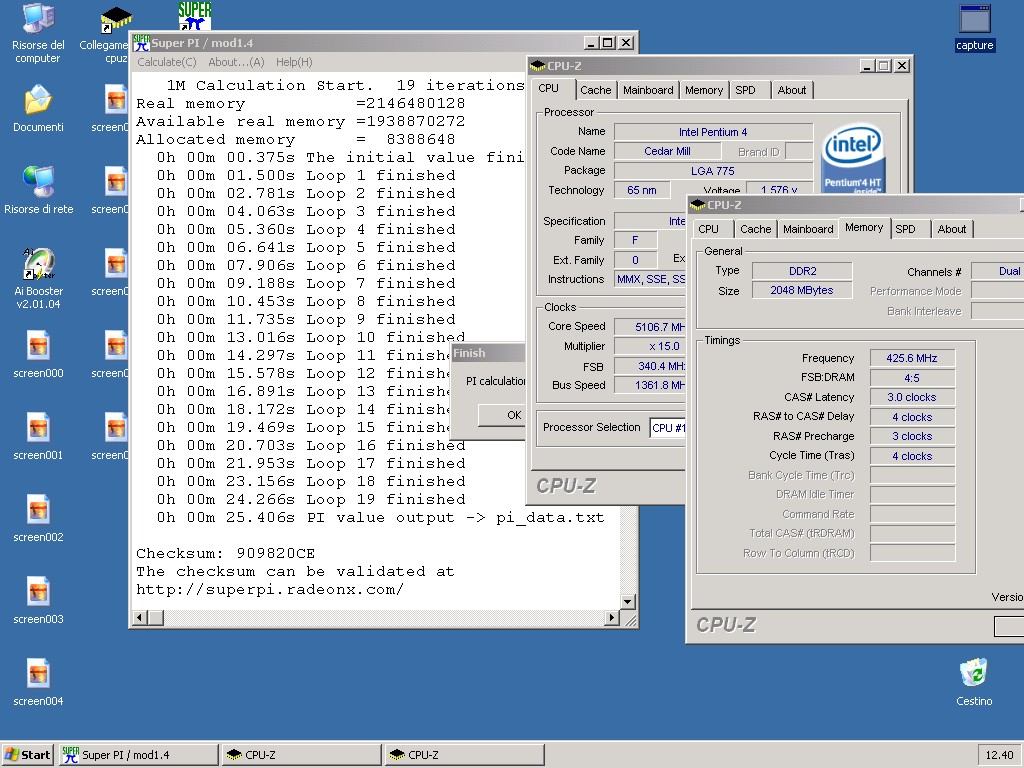Switch to the Mainboard tab in the processor CPU-Z window
1024x768 pixels.
coord(648,90)
